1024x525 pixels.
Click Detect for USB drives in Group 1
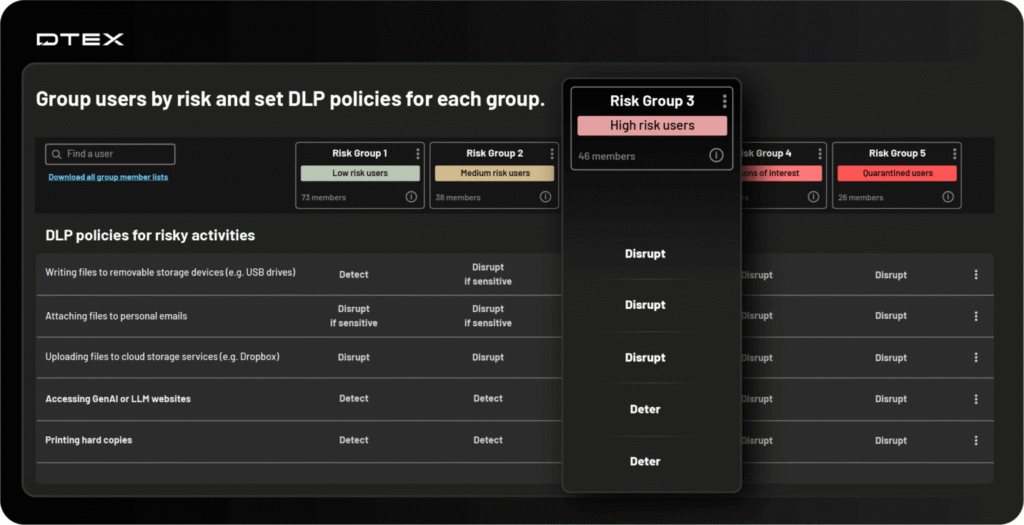354,274
